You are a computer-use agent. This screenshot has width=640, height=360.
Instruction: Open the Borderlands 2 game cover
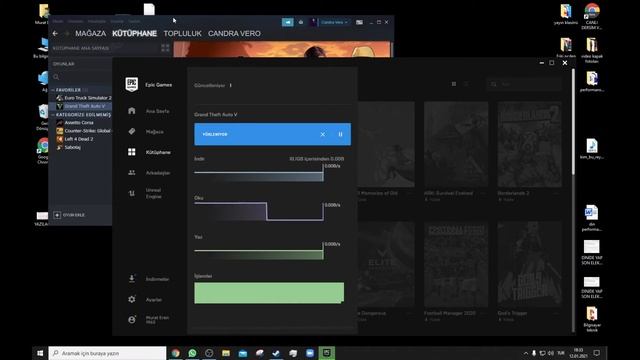point(529,144)
